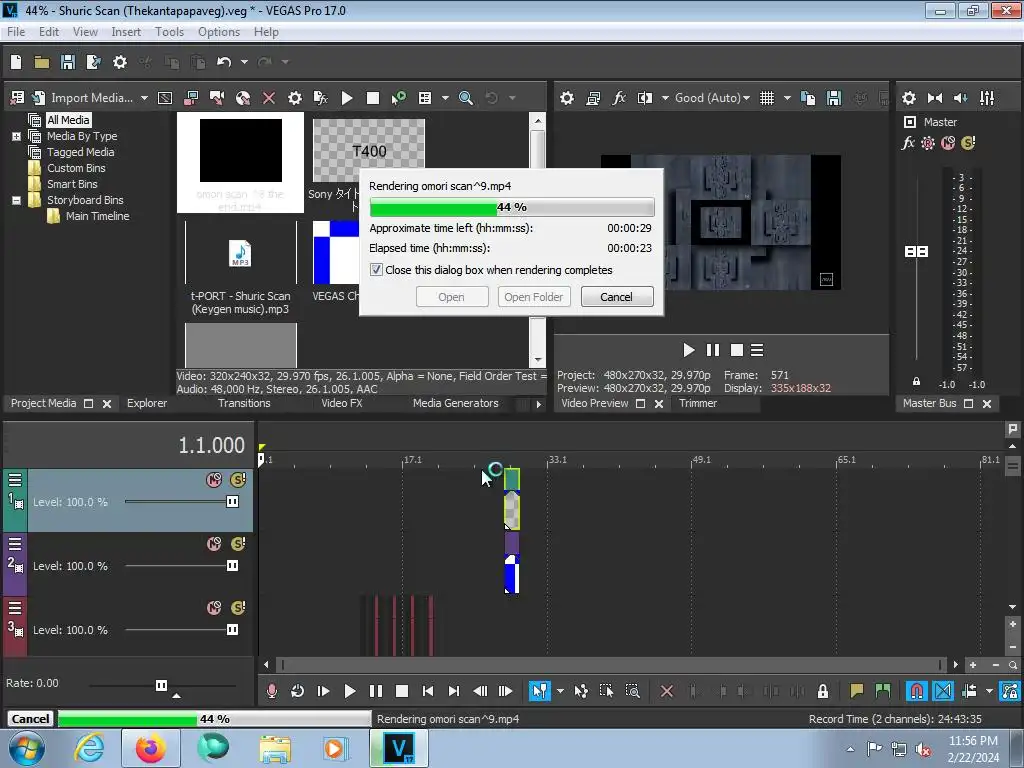Insert marker with flag icon

point(856,691)
